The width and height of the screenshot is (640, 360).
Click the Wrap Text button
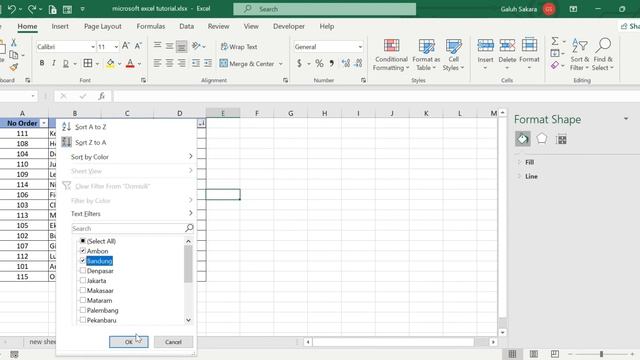239,47
